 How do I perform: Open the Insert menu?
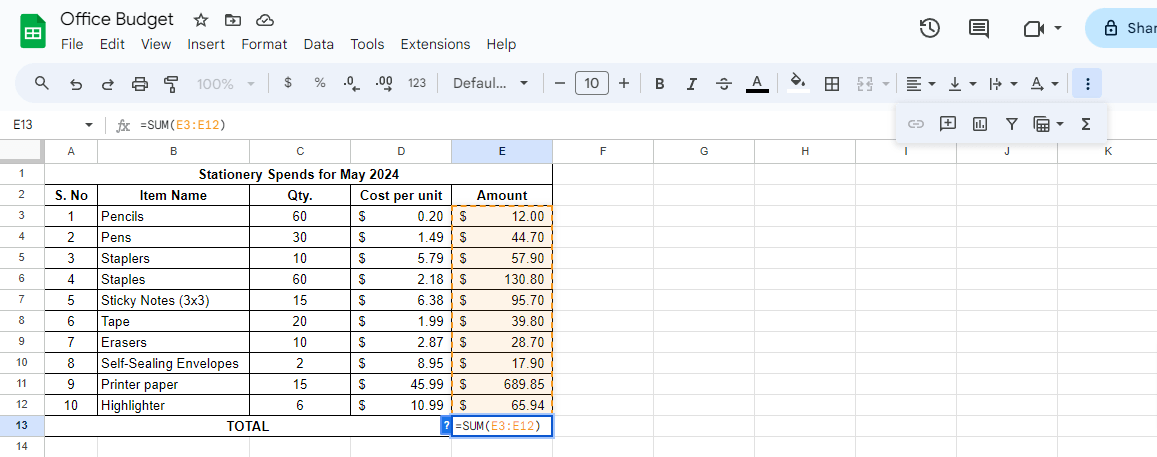(206, 44)
